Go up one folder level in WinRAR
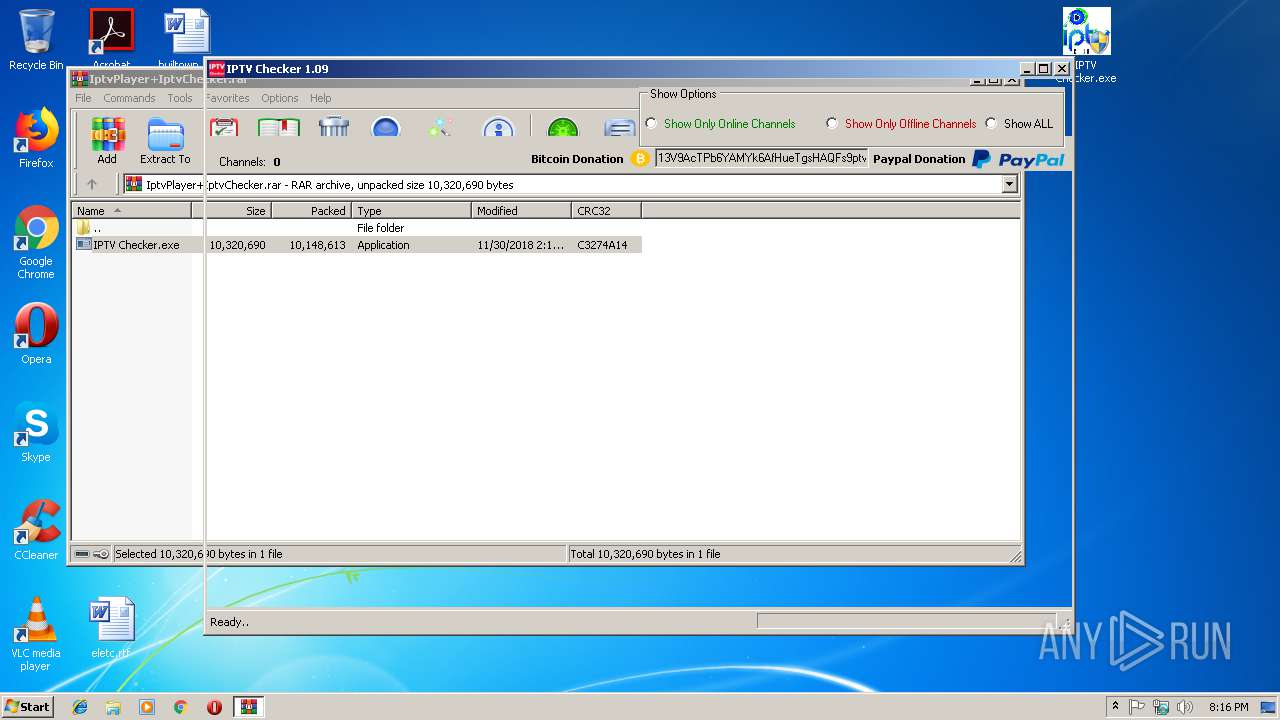This screenshot has height=720, width=1280. point(92,184)
